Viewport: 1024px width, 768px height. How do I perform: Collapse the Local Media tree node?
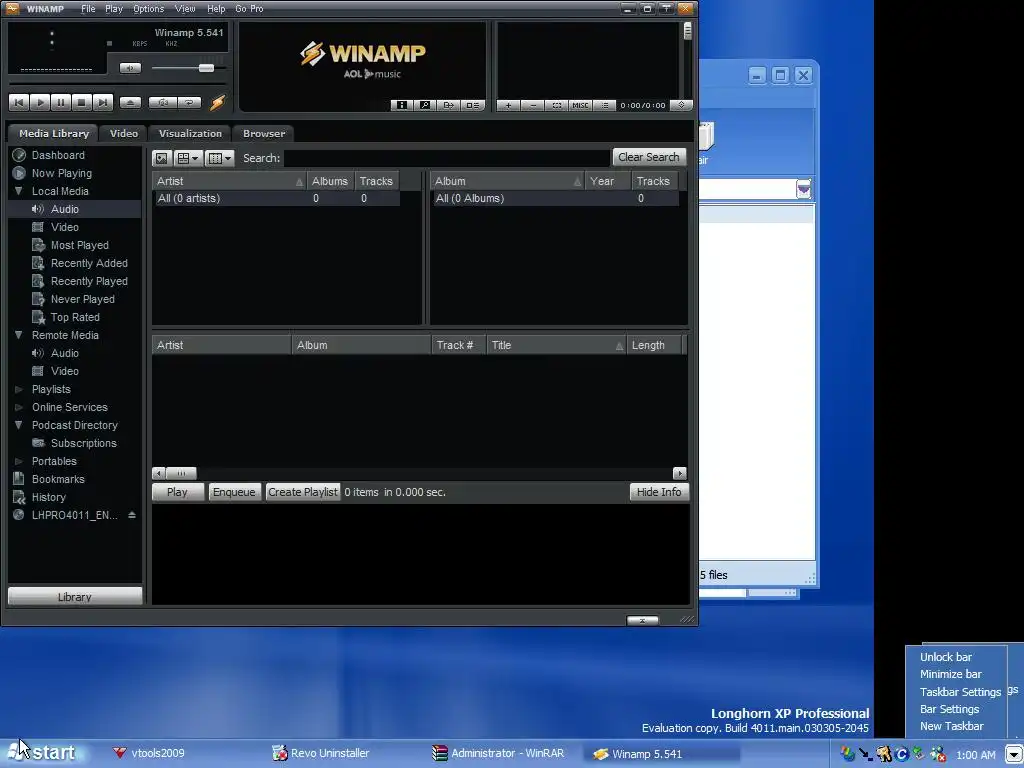18,191
